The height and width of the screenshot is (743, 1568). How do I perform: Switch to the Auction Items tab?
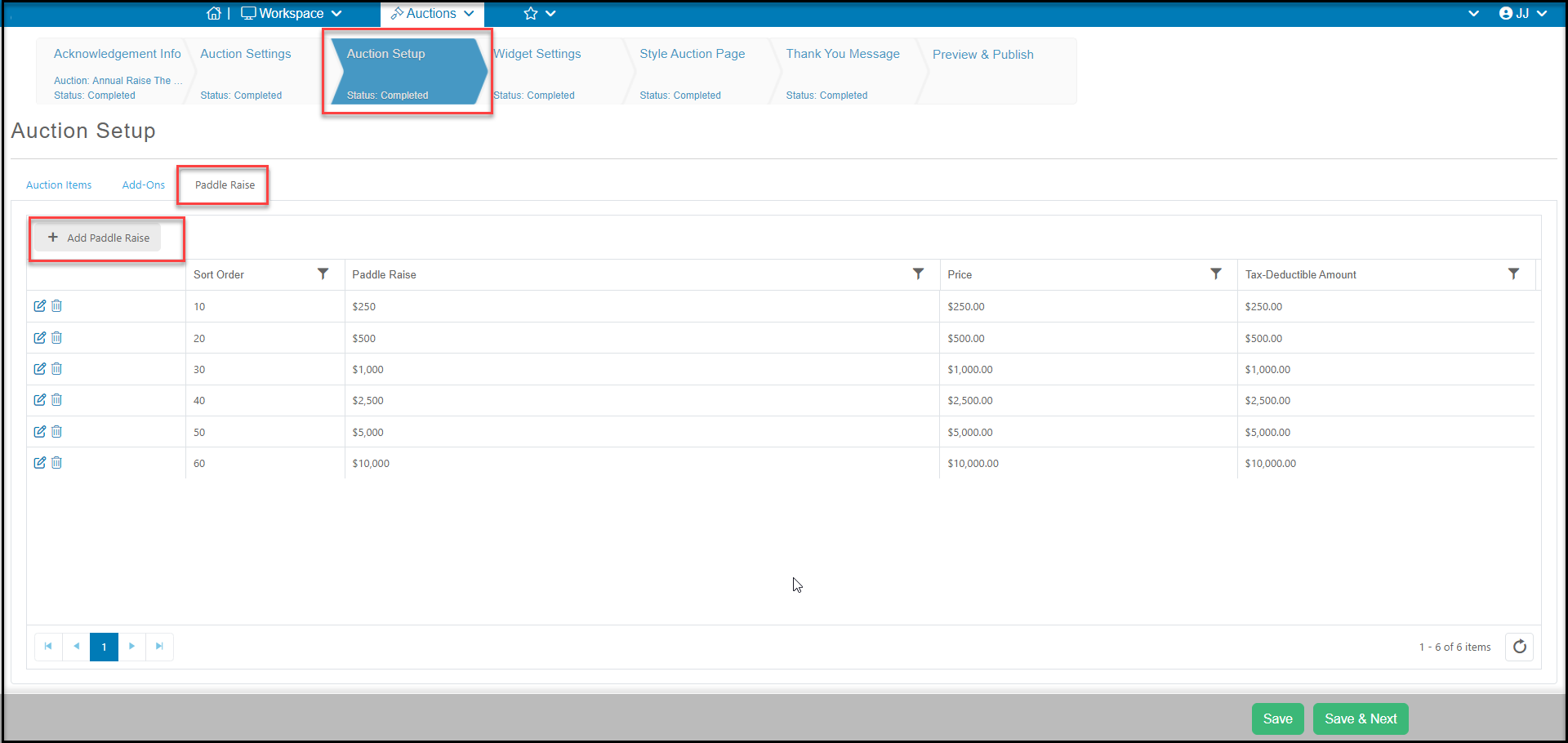point(59,185)
